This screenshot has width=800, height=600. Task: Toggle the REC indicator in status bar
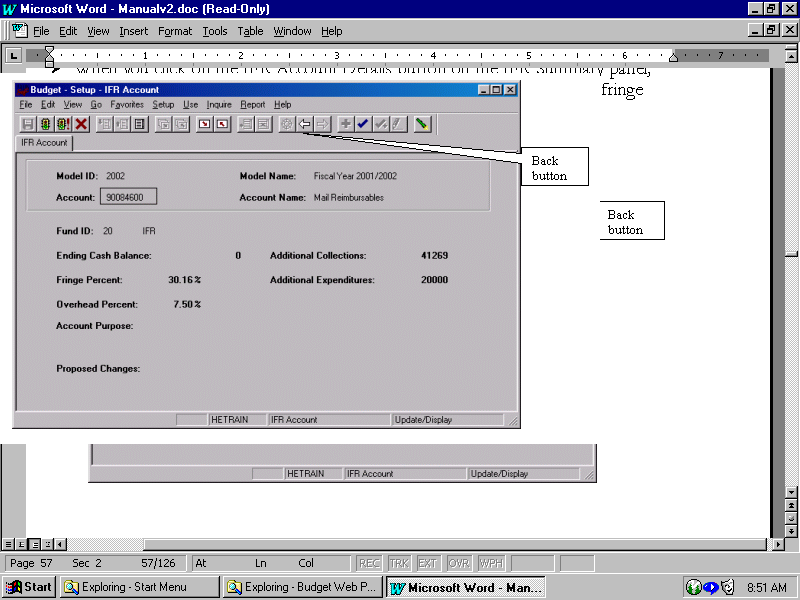click(369, 564)
